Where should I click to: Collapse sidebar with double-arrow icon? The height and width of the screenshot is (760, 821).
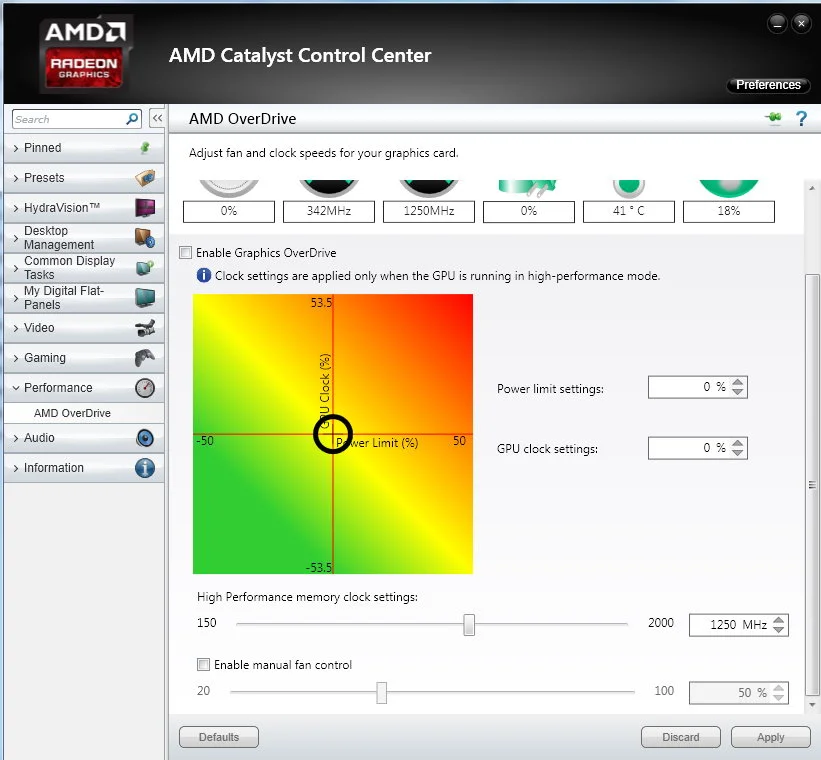[x=157, y=118]
